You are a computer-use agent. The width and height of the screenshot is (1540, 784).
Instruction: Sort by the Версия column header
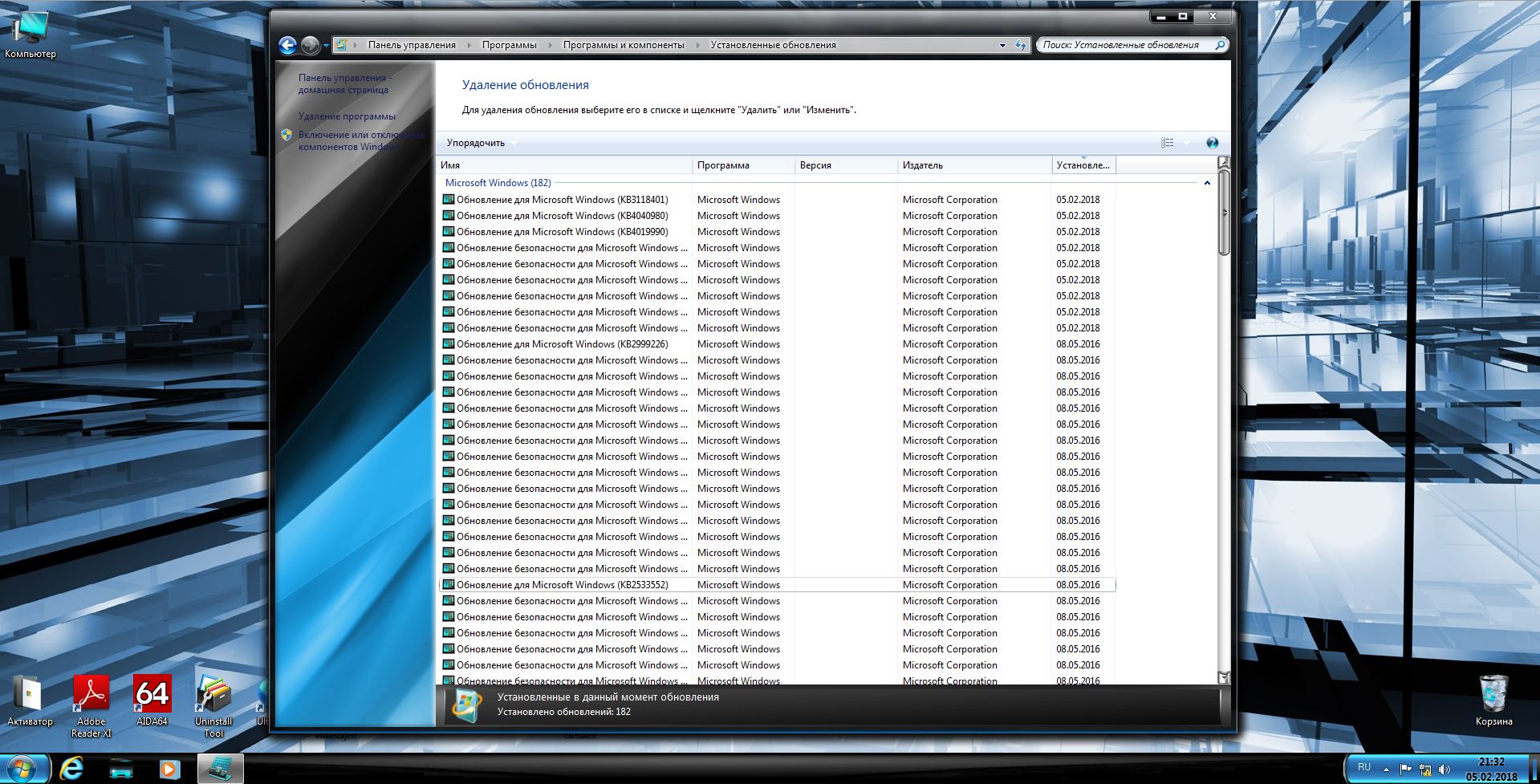tap(846, 165)
